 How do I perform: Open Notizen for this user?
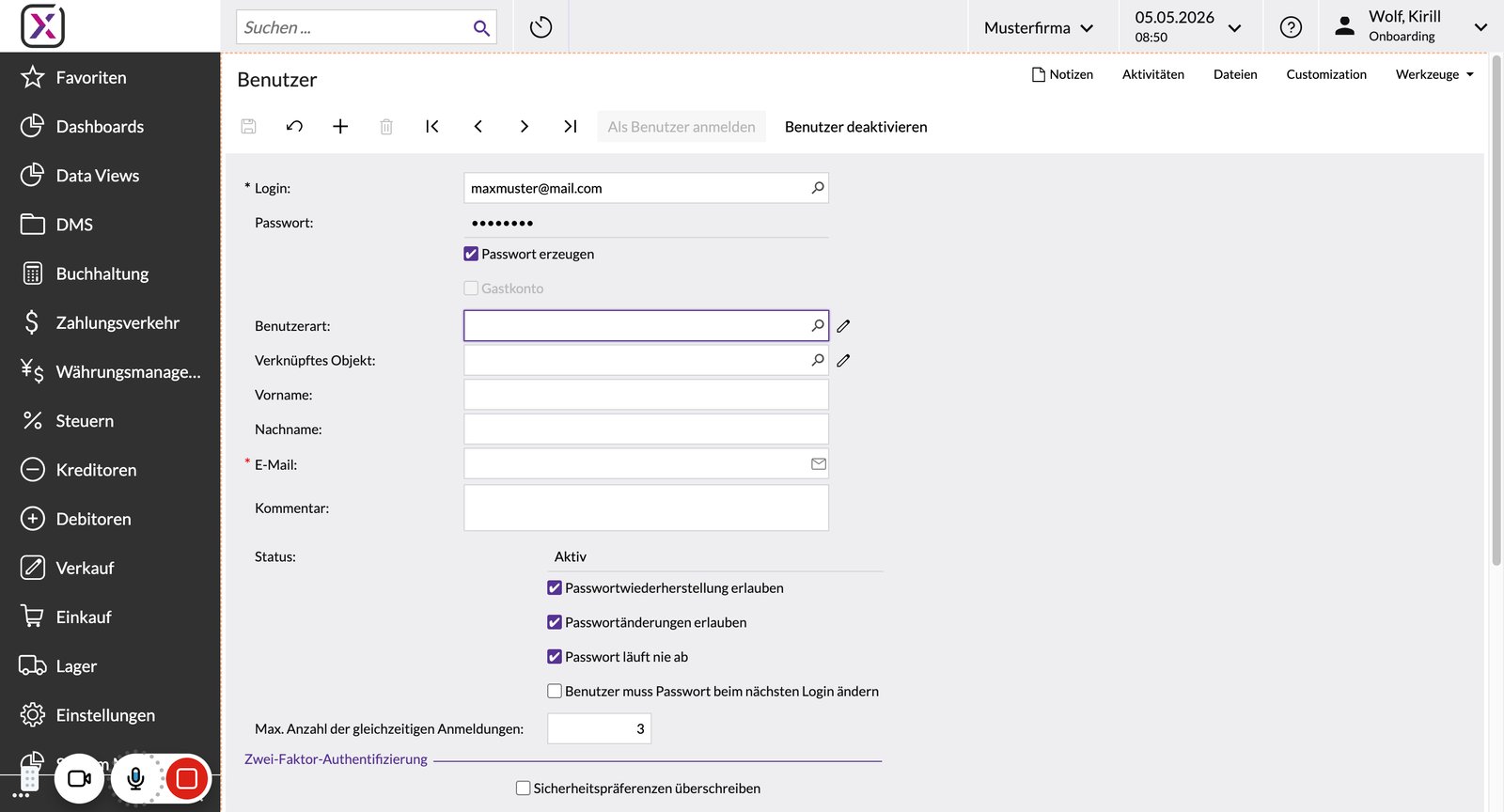[1062, 74]
